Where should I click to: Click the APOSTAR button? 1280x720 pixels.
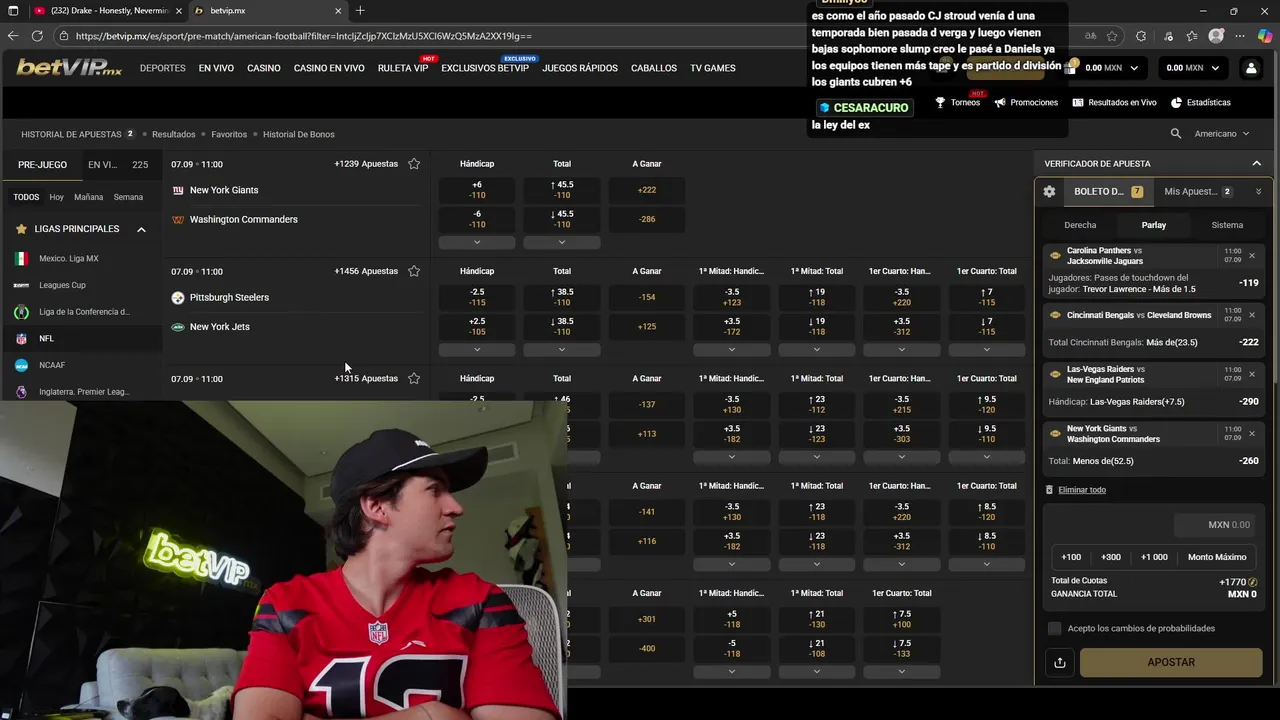click(x=1171, y=662)
